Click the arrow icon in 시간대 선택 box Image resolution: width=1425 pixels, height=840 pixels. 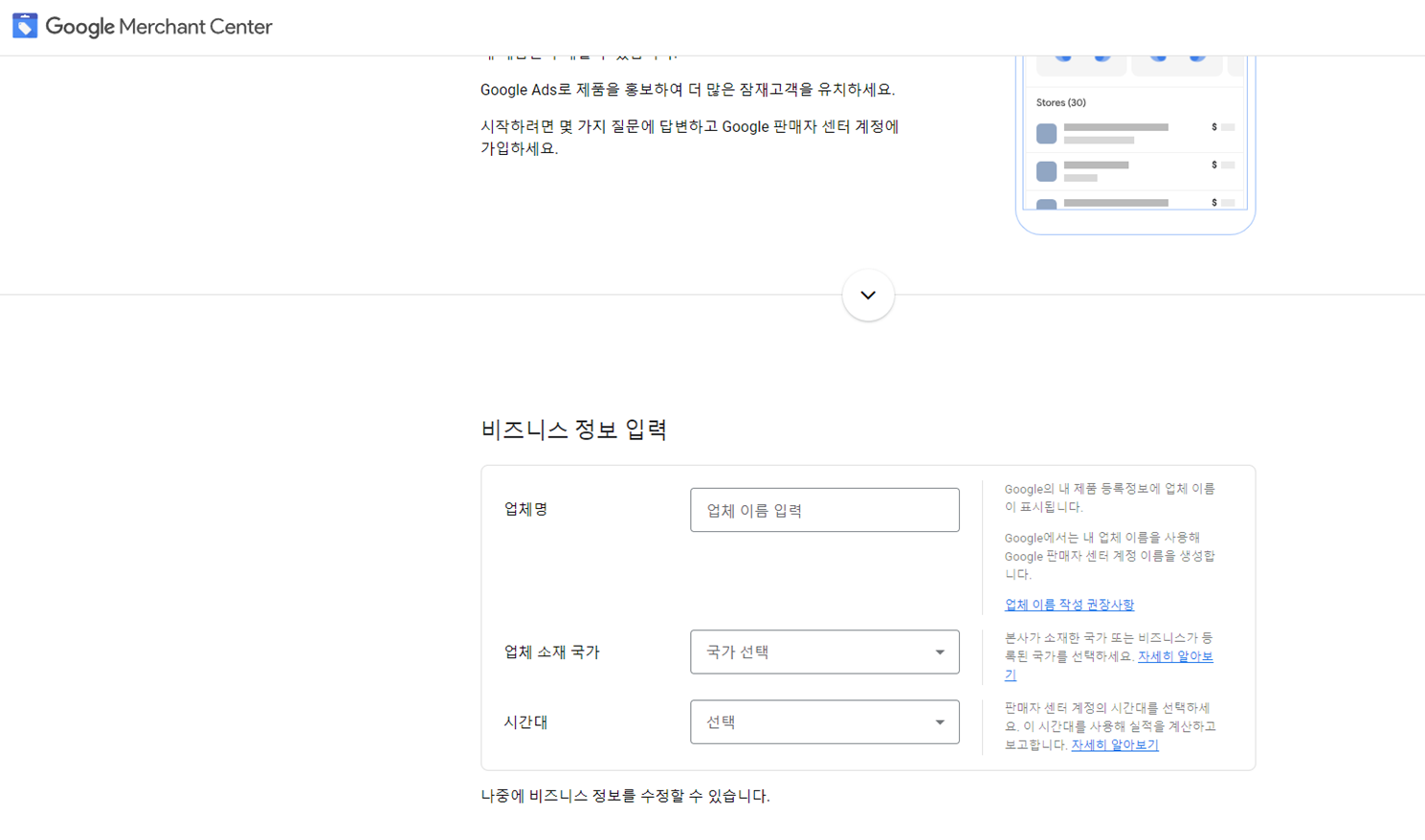(940, 722)
